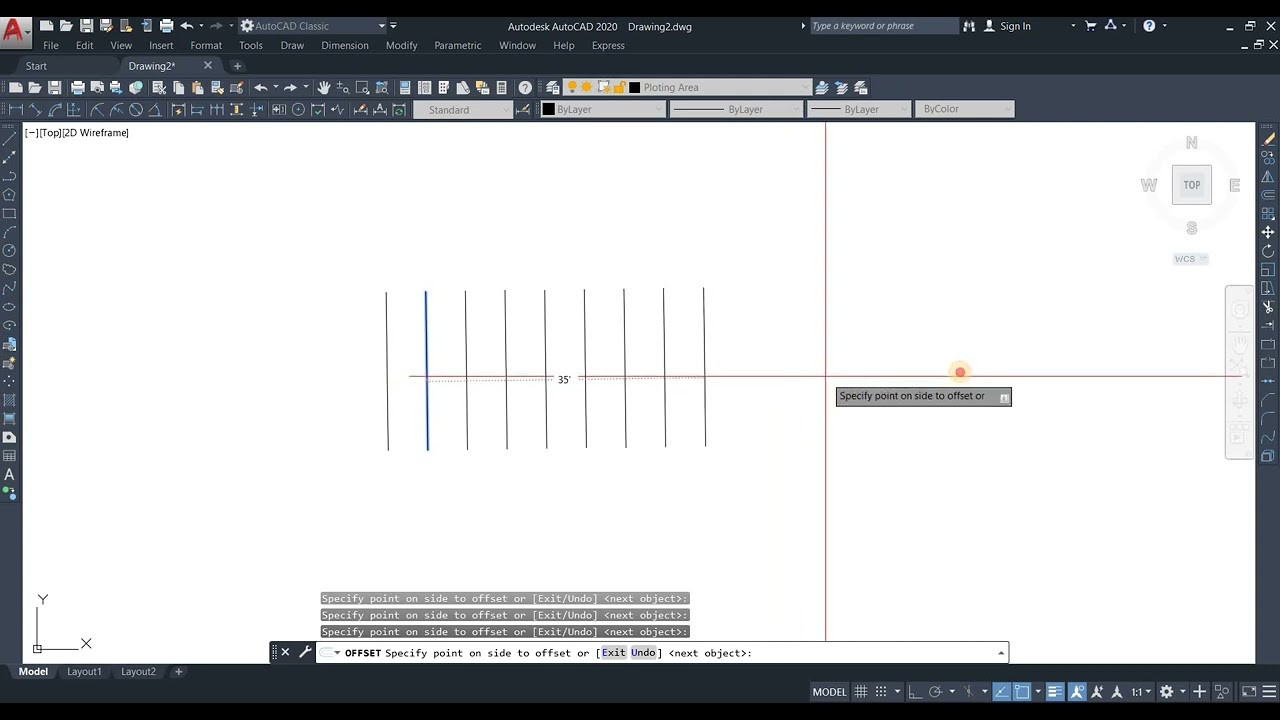Screen dimensions: 1280x720
Task: Open the Modify menu
Action: pyautogui.click(x=401, y=45)
